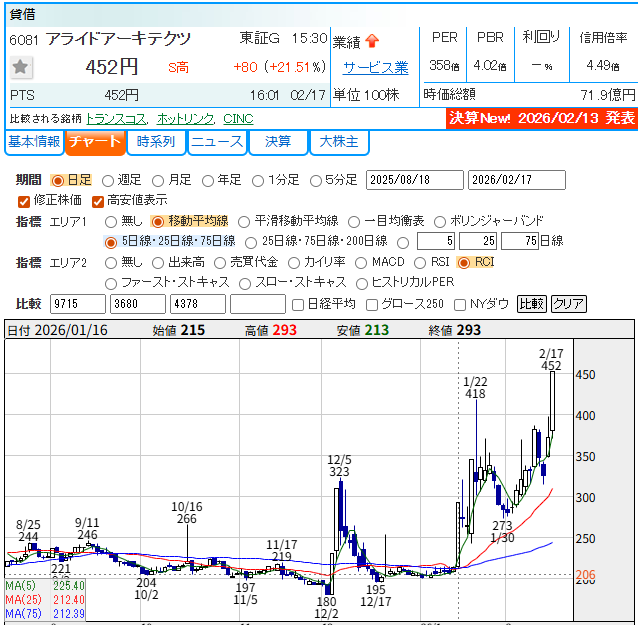Go to the 決算 tab
Viewport: 638px width, 625px height.
[278, 142]
